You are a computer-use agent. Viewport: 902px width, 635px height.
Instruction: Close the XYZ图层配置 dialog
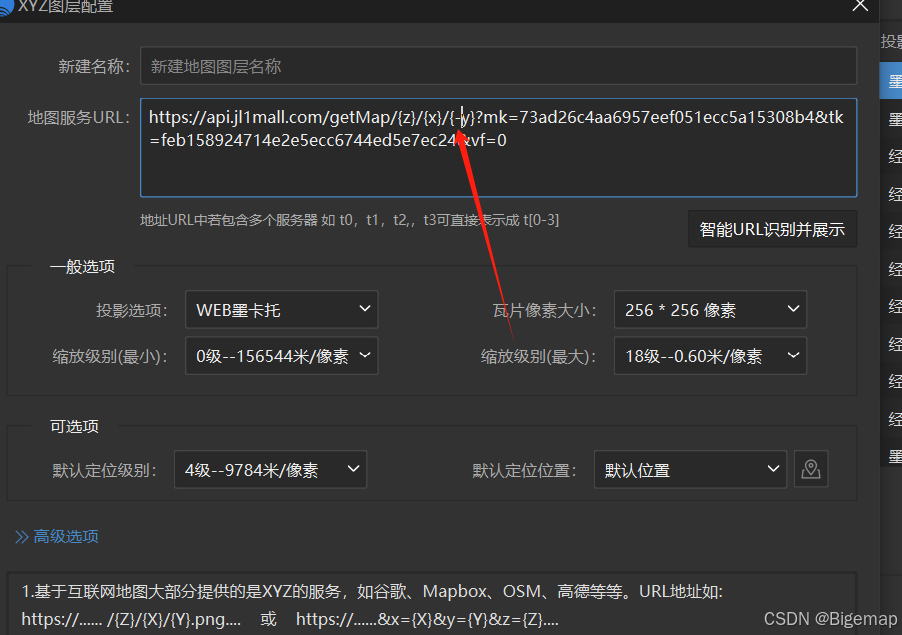pos(860,7)
